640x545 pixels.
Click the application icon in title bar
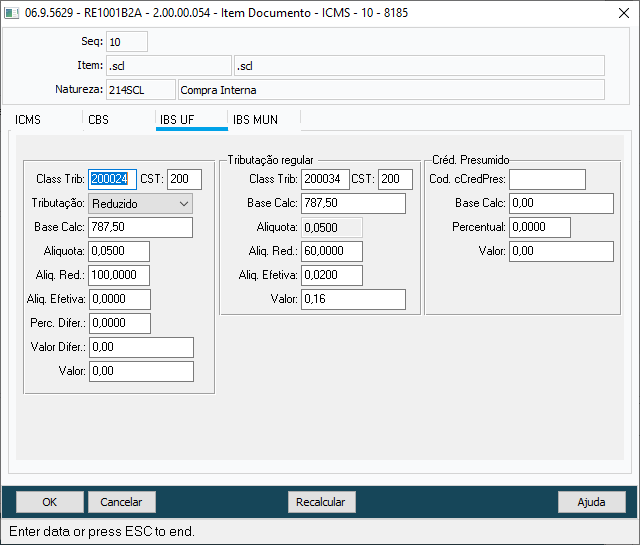11,13
